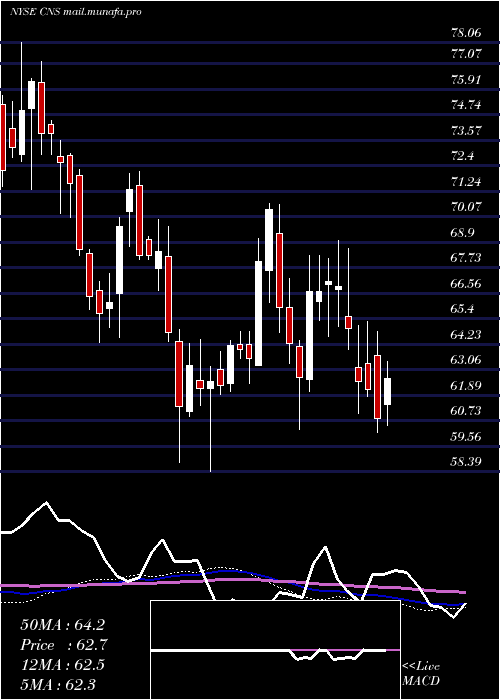Select the 72.4 price axis label
The width and height of the screenshot is (500, 700).
tap(464, 156)
